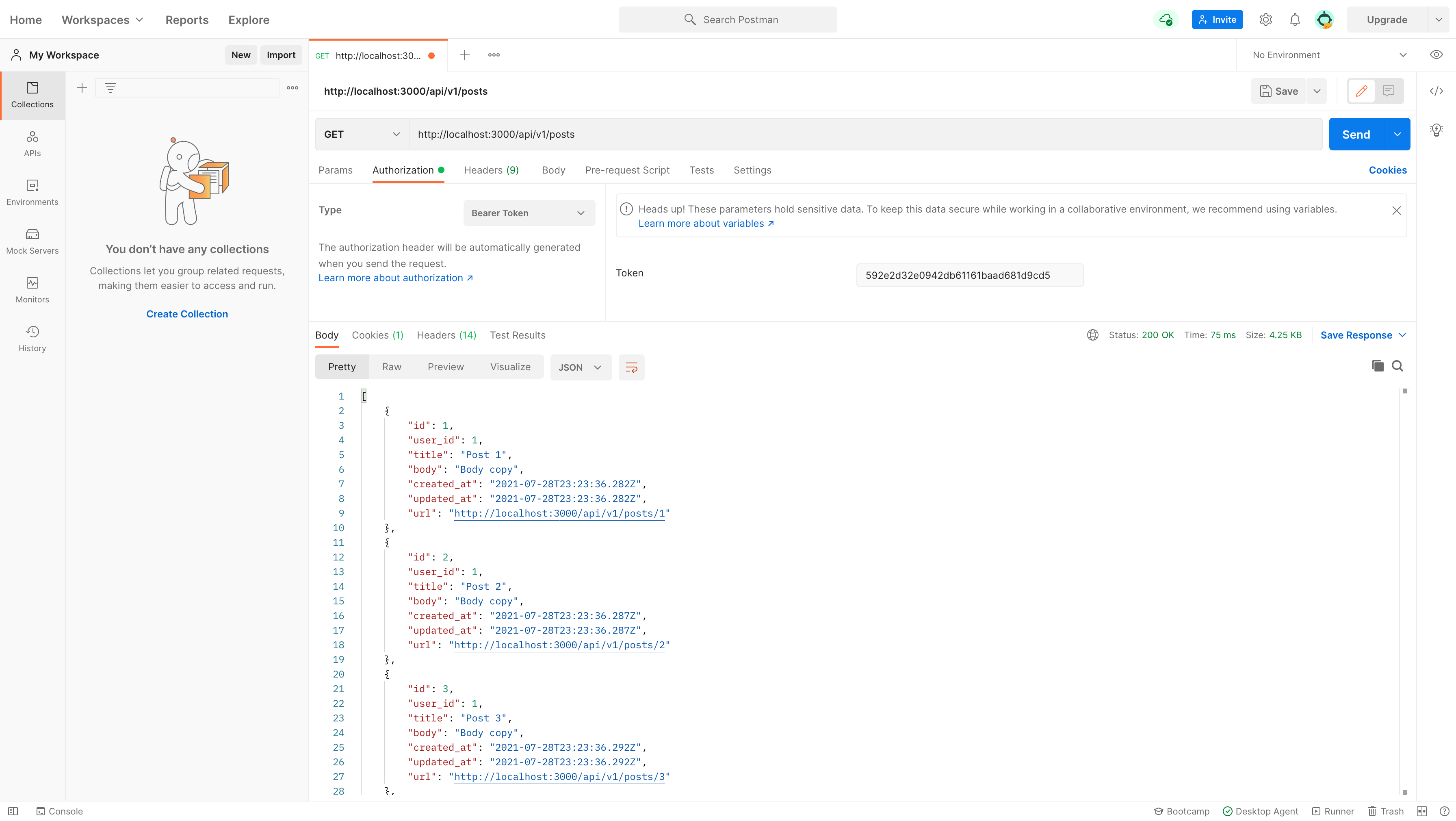Expand the Upgrade arrow menu
This screenshot has width=1456, height=821.
(1439, 20)
